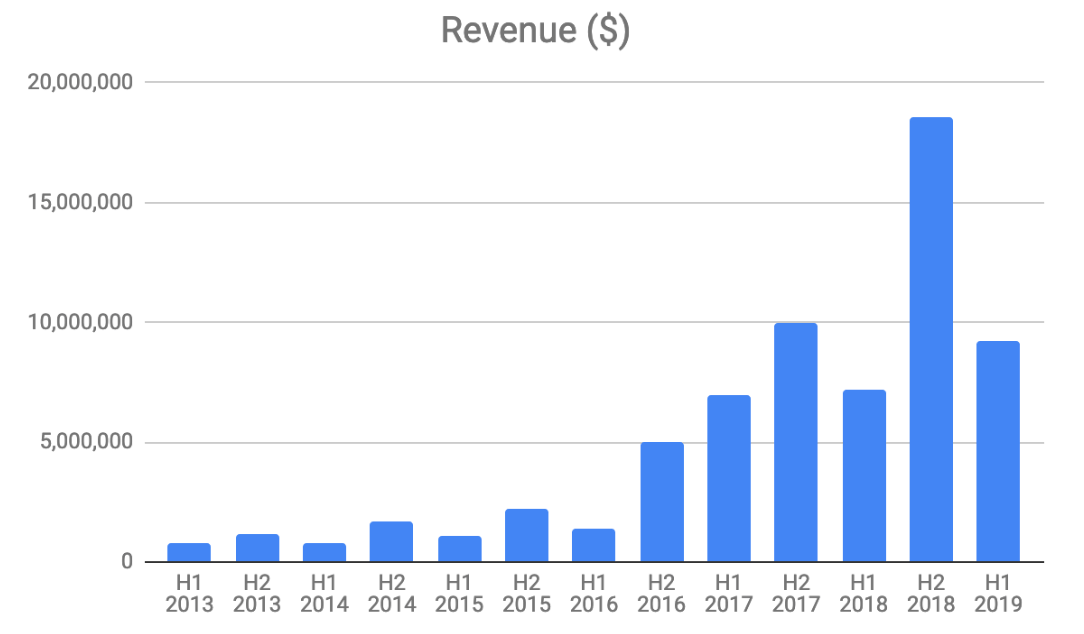The image size is (1084, 634).
Task: Click the H1 2019 bar
Action: tap(998, 452)
